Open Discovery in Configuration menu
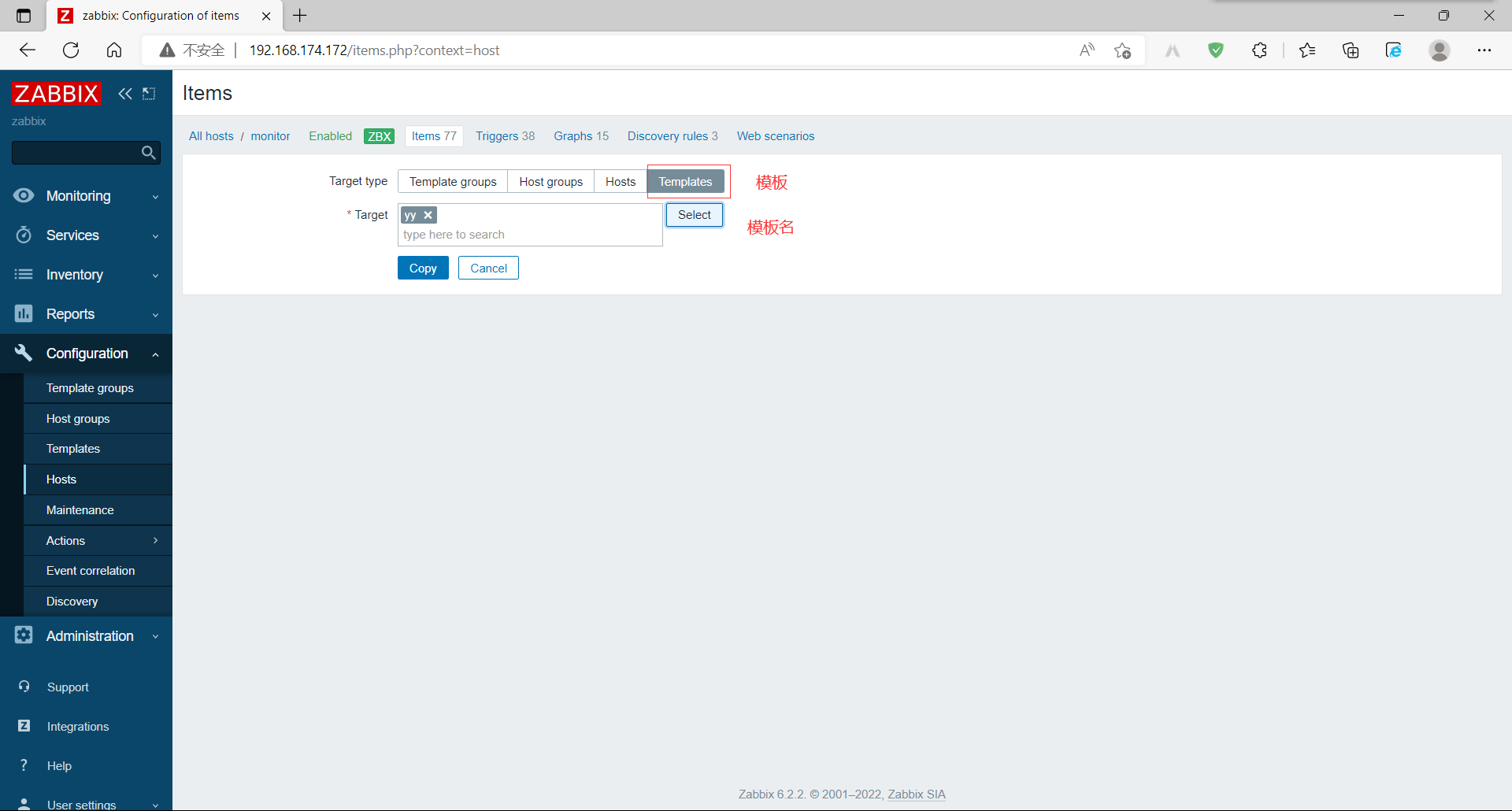 (x=98, y=602)
